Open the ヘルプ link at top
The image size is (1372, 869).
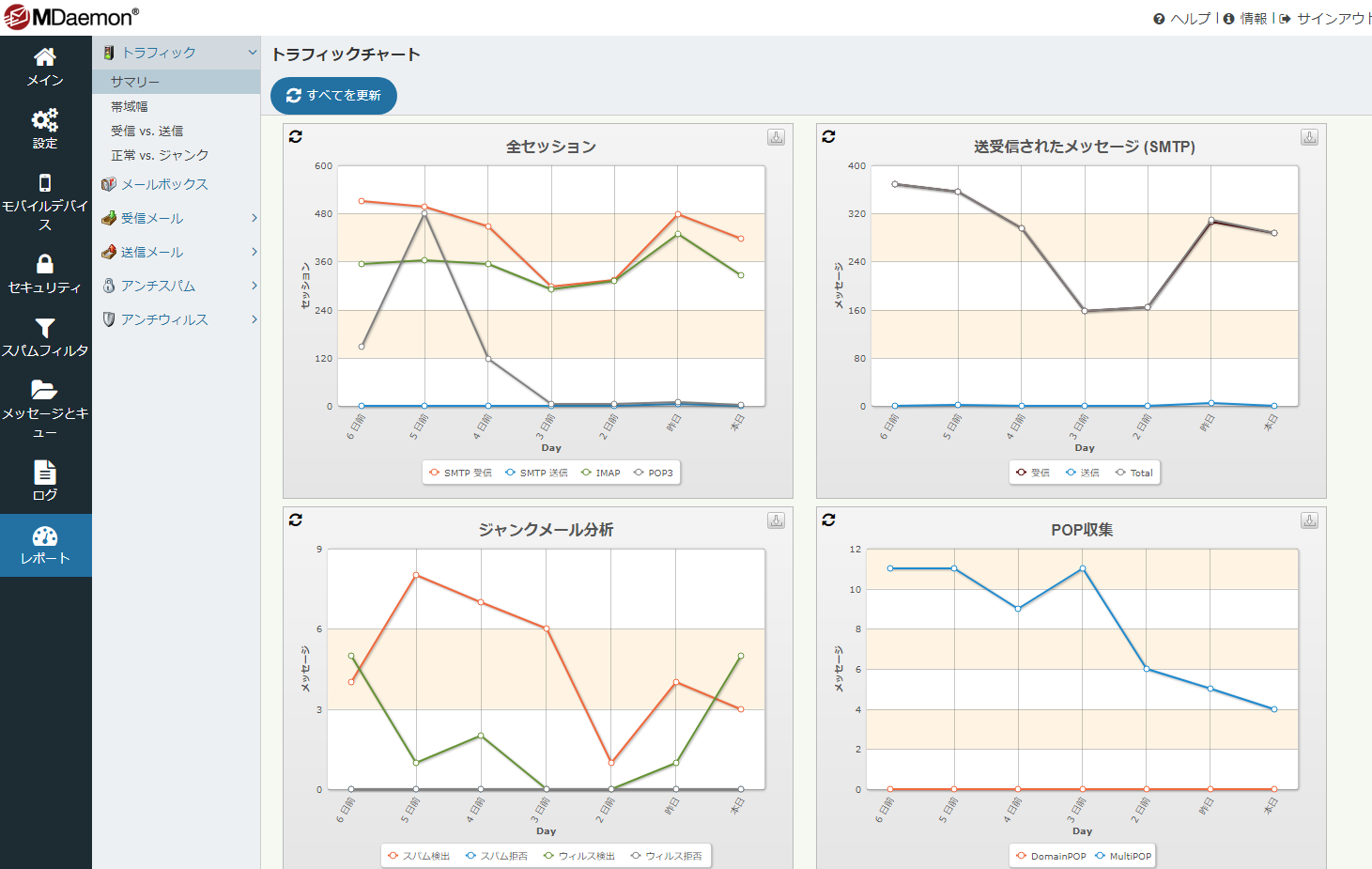[x=1183, y=18]
